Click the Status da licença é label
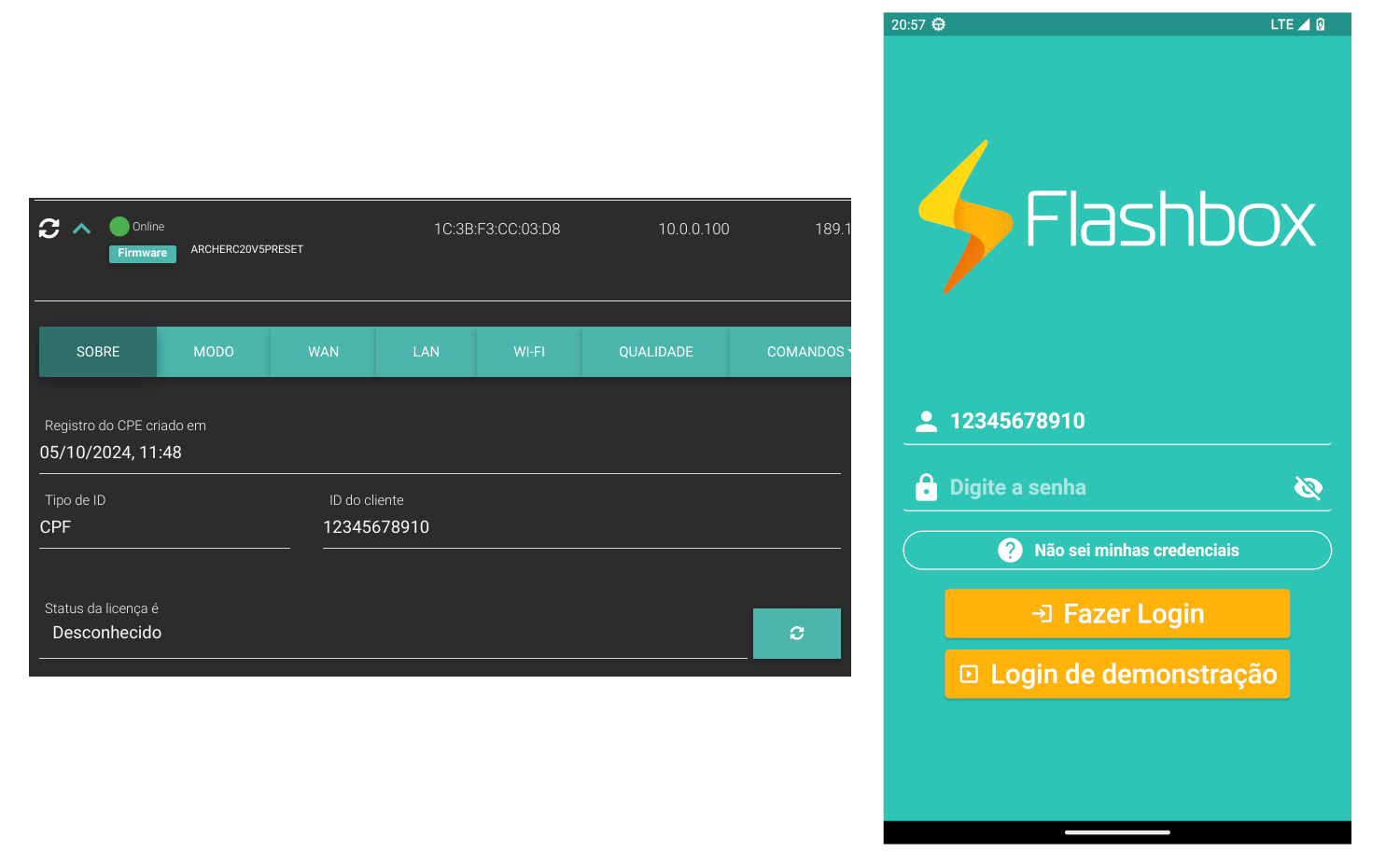This screenshot has height=852, width=1400. (102, 608)
